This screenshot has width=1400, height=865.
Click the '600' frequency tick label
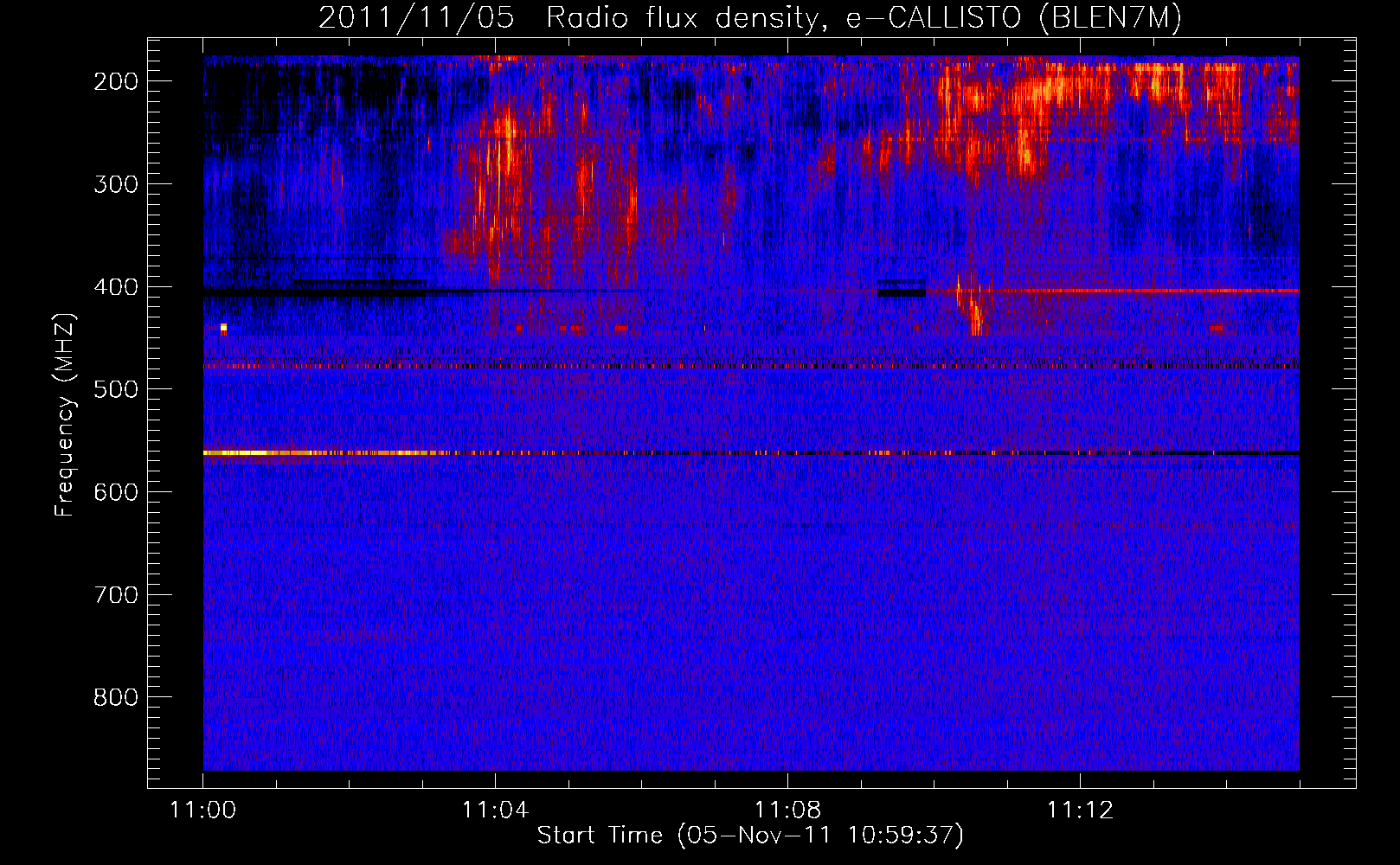116,492
